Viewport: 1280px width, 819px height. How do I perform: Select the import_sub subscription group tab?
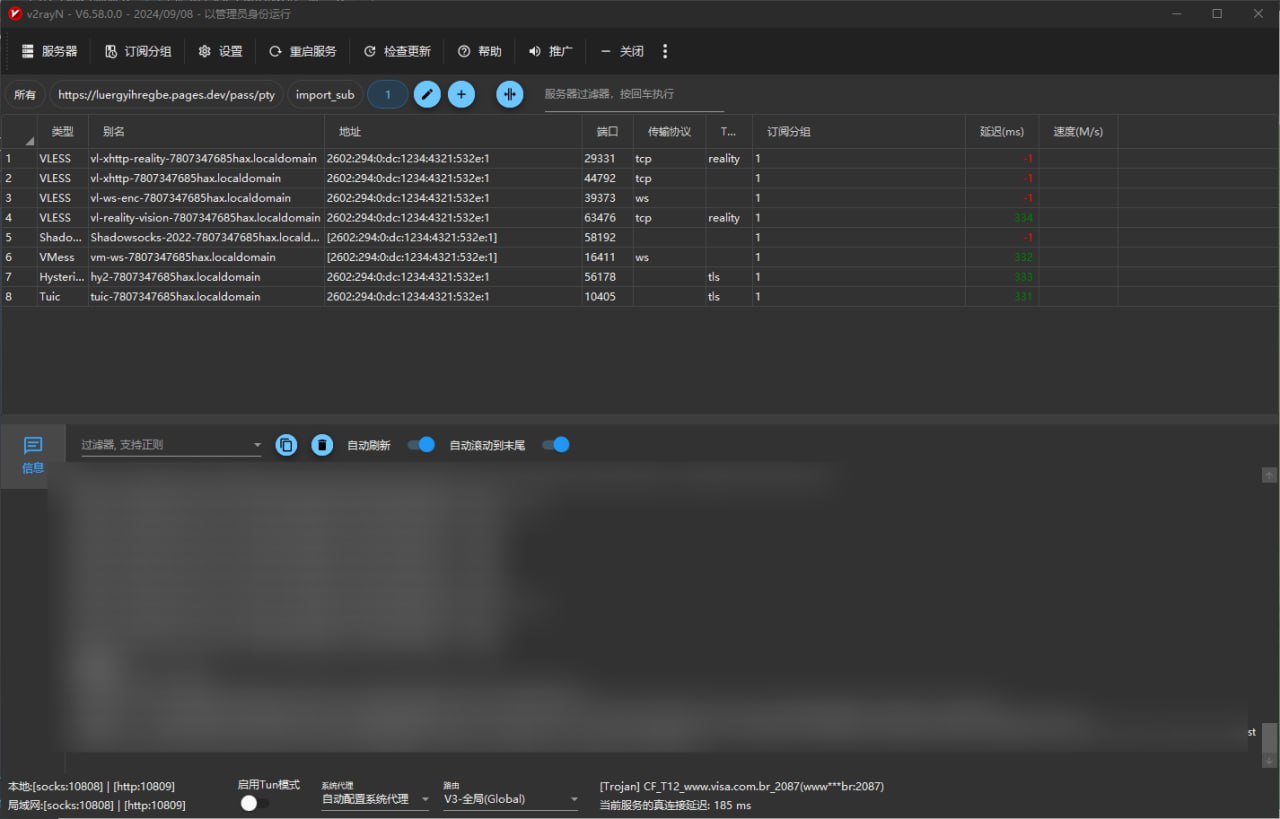click(325, 95)
